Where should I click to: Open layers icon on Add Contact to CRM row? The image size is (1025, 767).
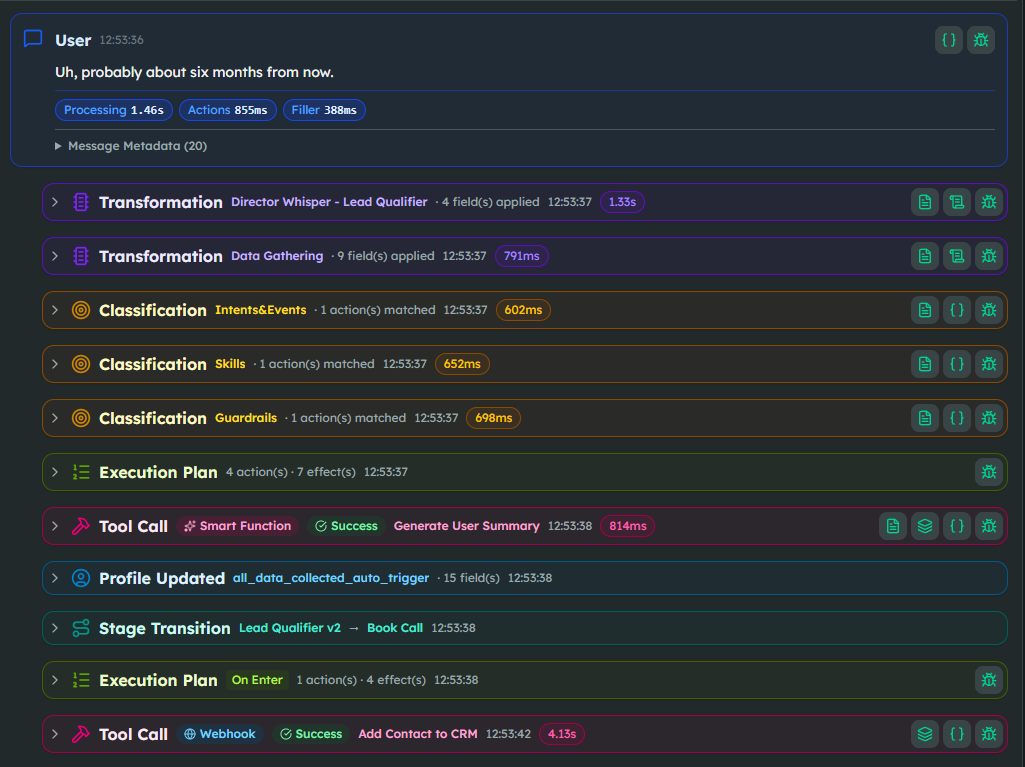[x=924, y=734]
